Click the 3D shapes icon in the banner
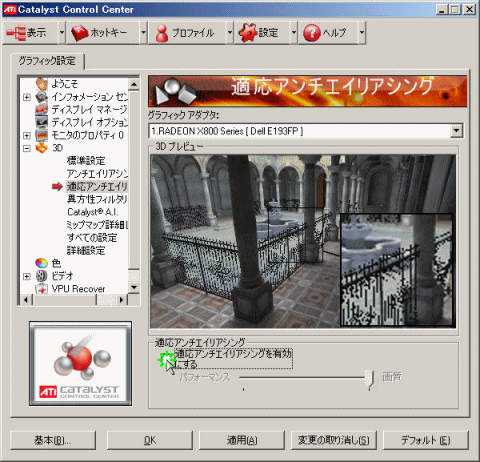 (176, 91)
